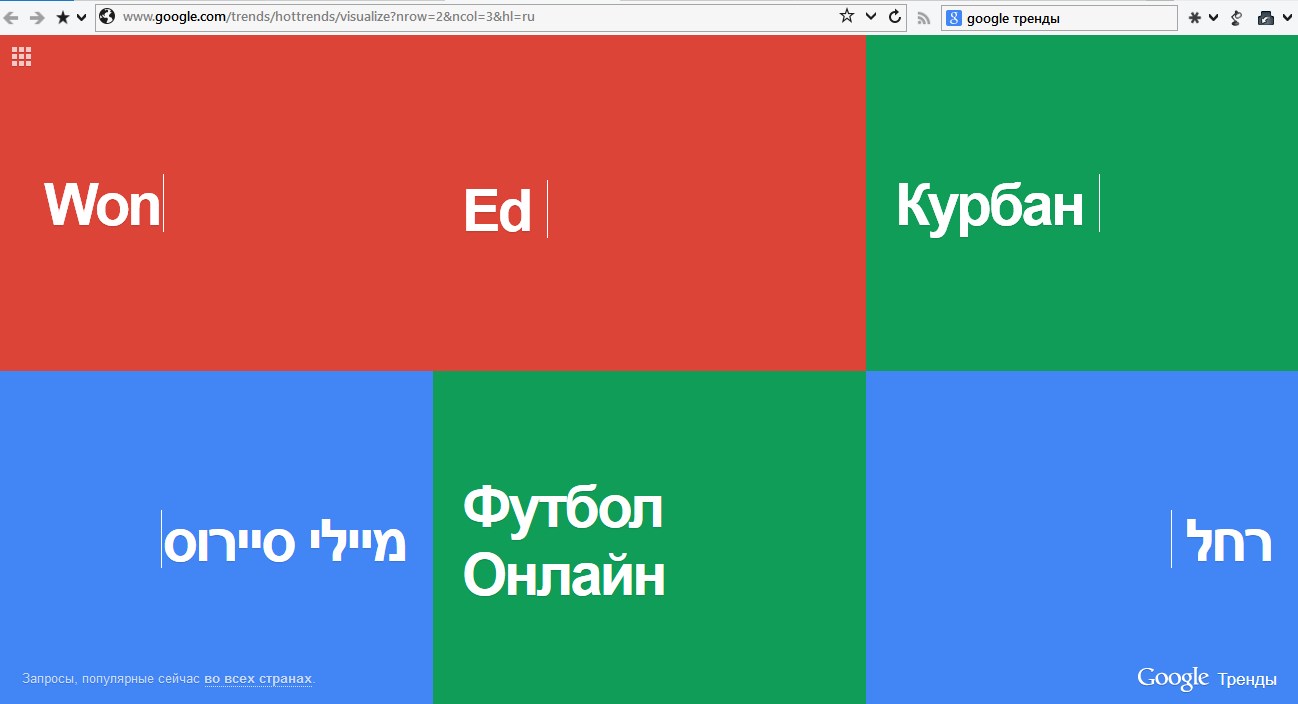
Task: Open the "во всех странах" link
Action: point(258,679)
